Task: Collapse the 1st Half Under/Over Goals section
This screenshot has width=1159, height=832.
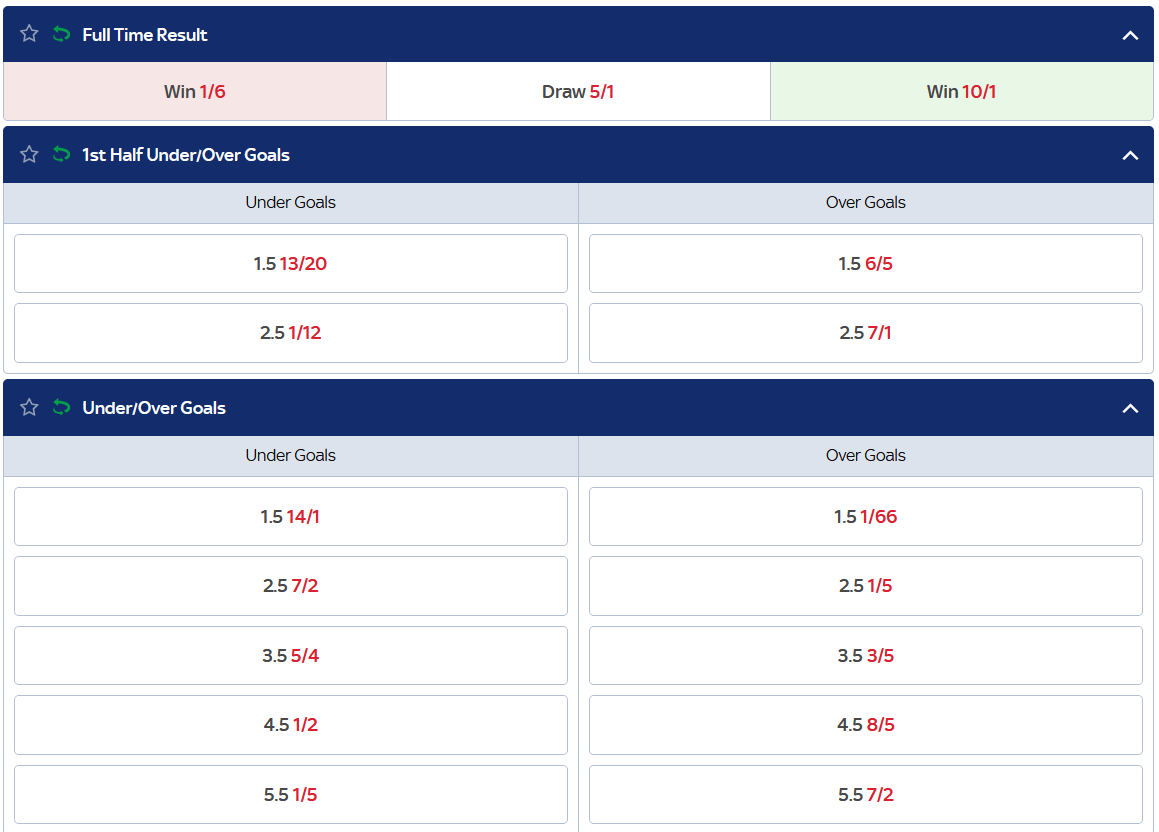Action: 1130,155
